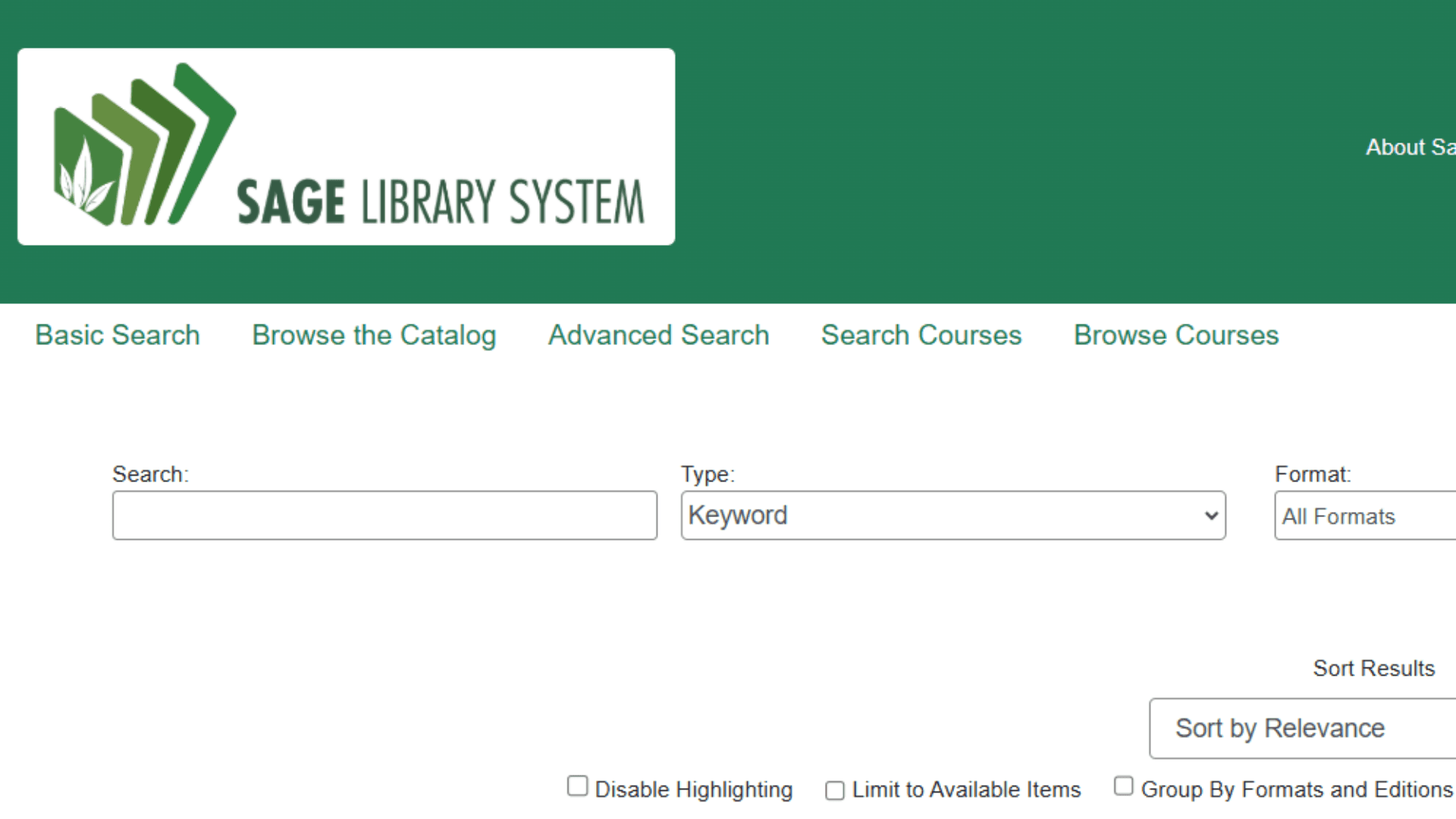
Task: Click the SAGE LIBRARY SYSTEM logo text
Action: point(441,202)
